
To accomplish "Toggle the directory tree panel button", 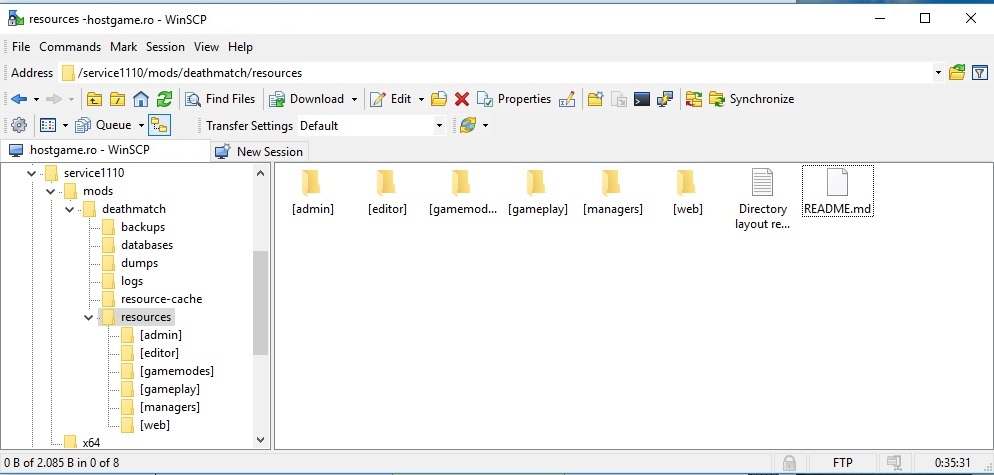I will 159,126.
